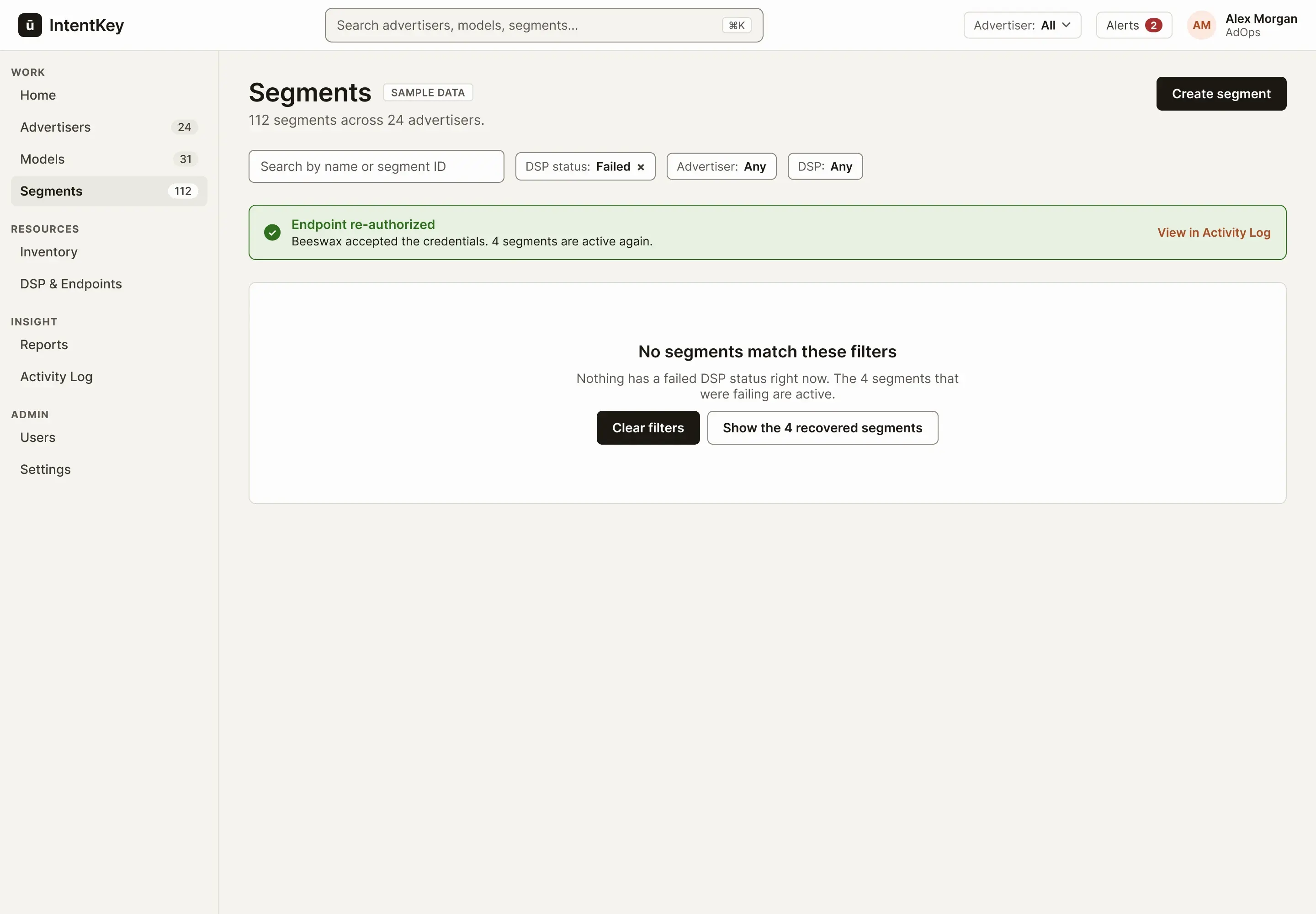Click '112 segments across 24 advertisers' text
This screenshot has height=914, width=1316.
click(366, 120)
